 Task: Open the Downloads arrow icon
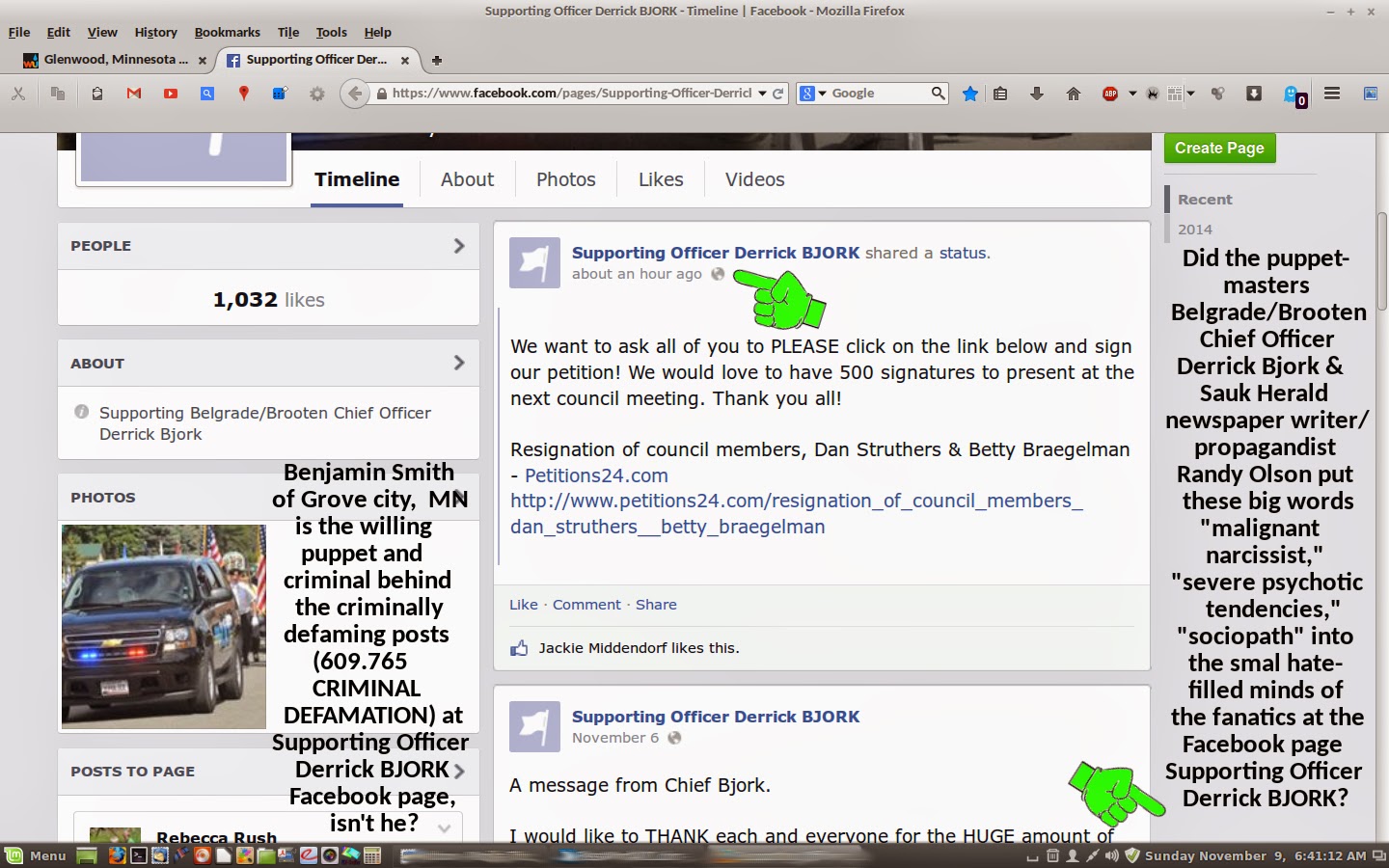[1037, 94]
